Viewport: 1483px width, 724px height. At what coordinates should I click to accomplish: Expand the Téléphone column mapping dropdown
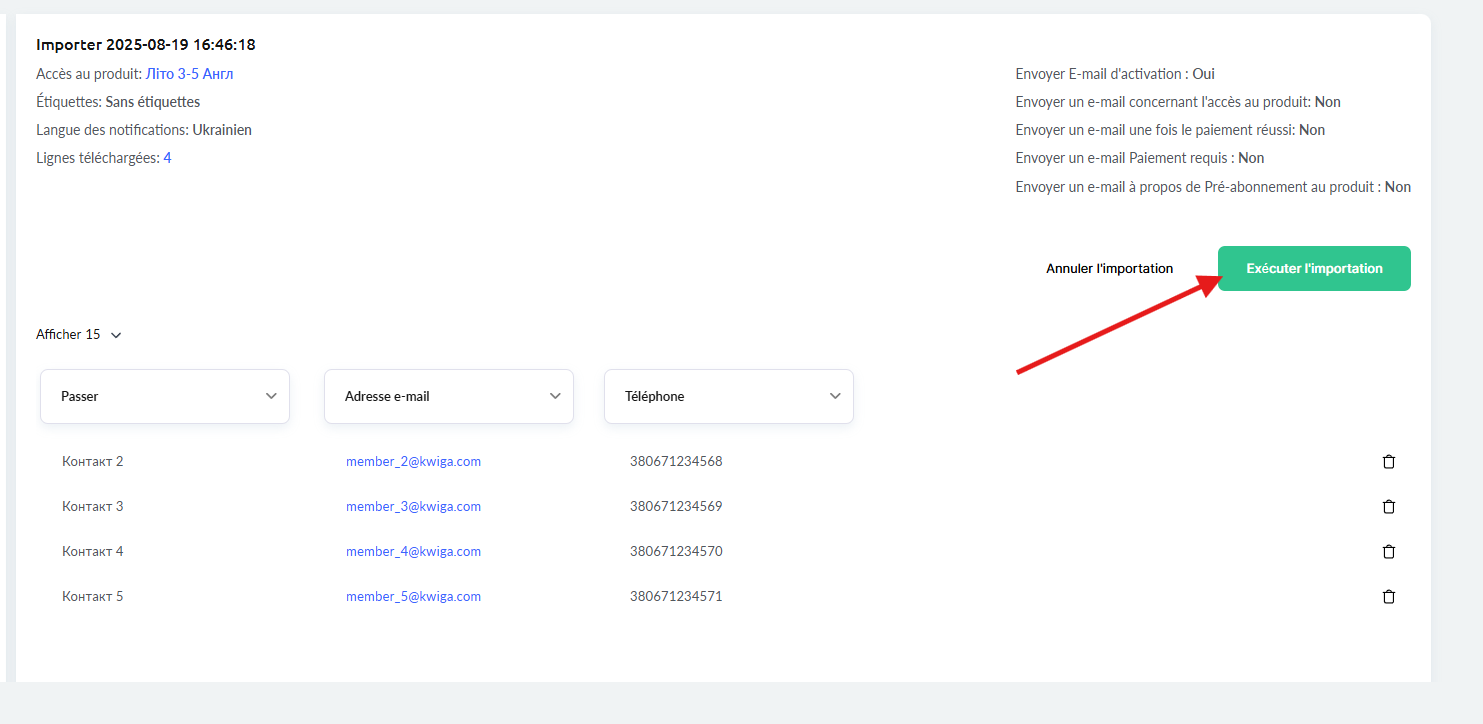[729, 396]
